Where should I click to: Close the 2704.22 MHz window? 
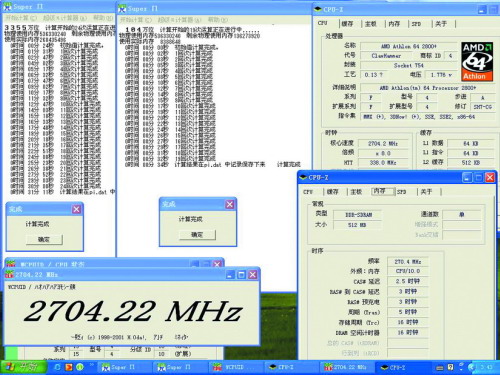point(253,274)
